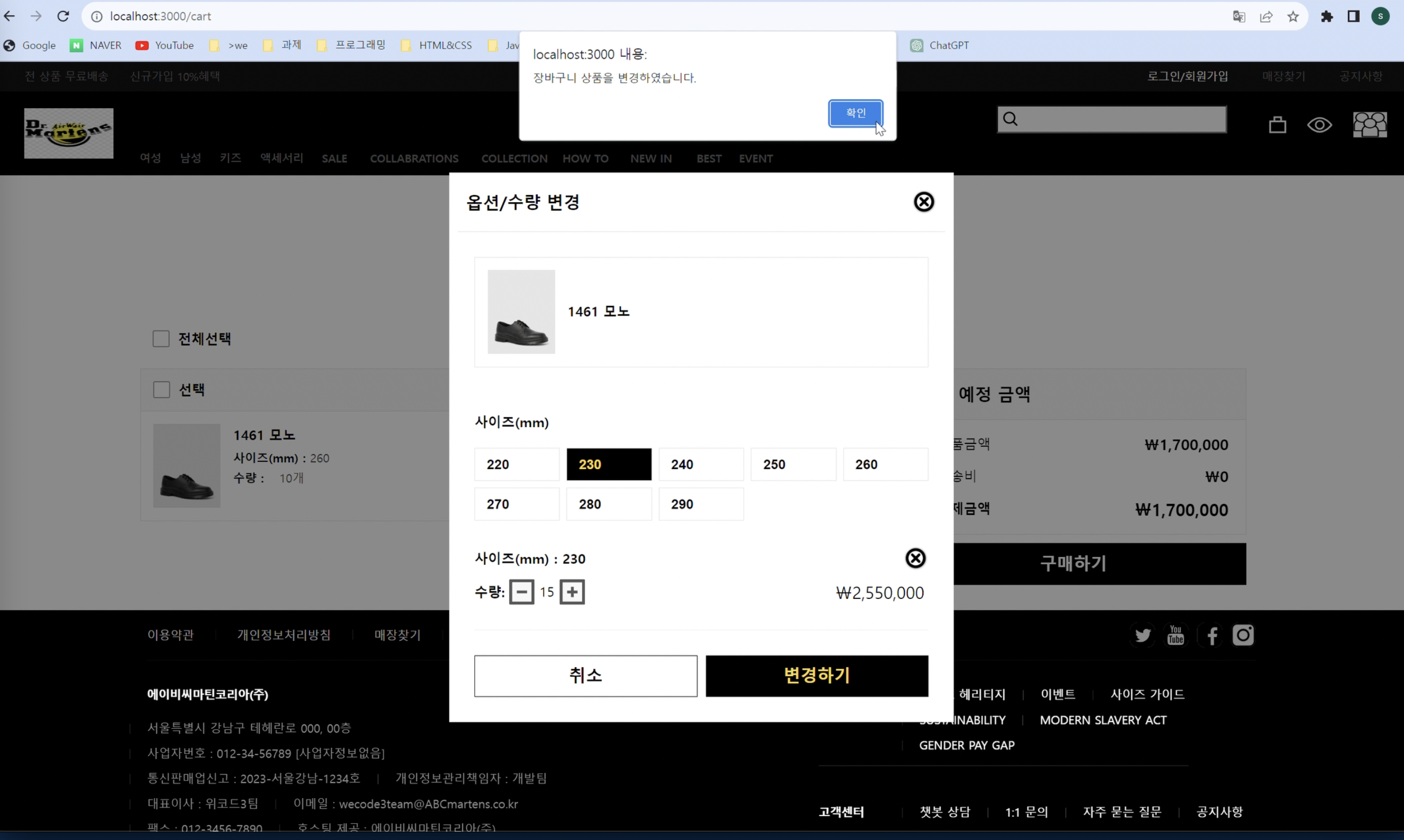Decrease quantity with minus button
The image size is (1404, 840).
click(521, 592)
